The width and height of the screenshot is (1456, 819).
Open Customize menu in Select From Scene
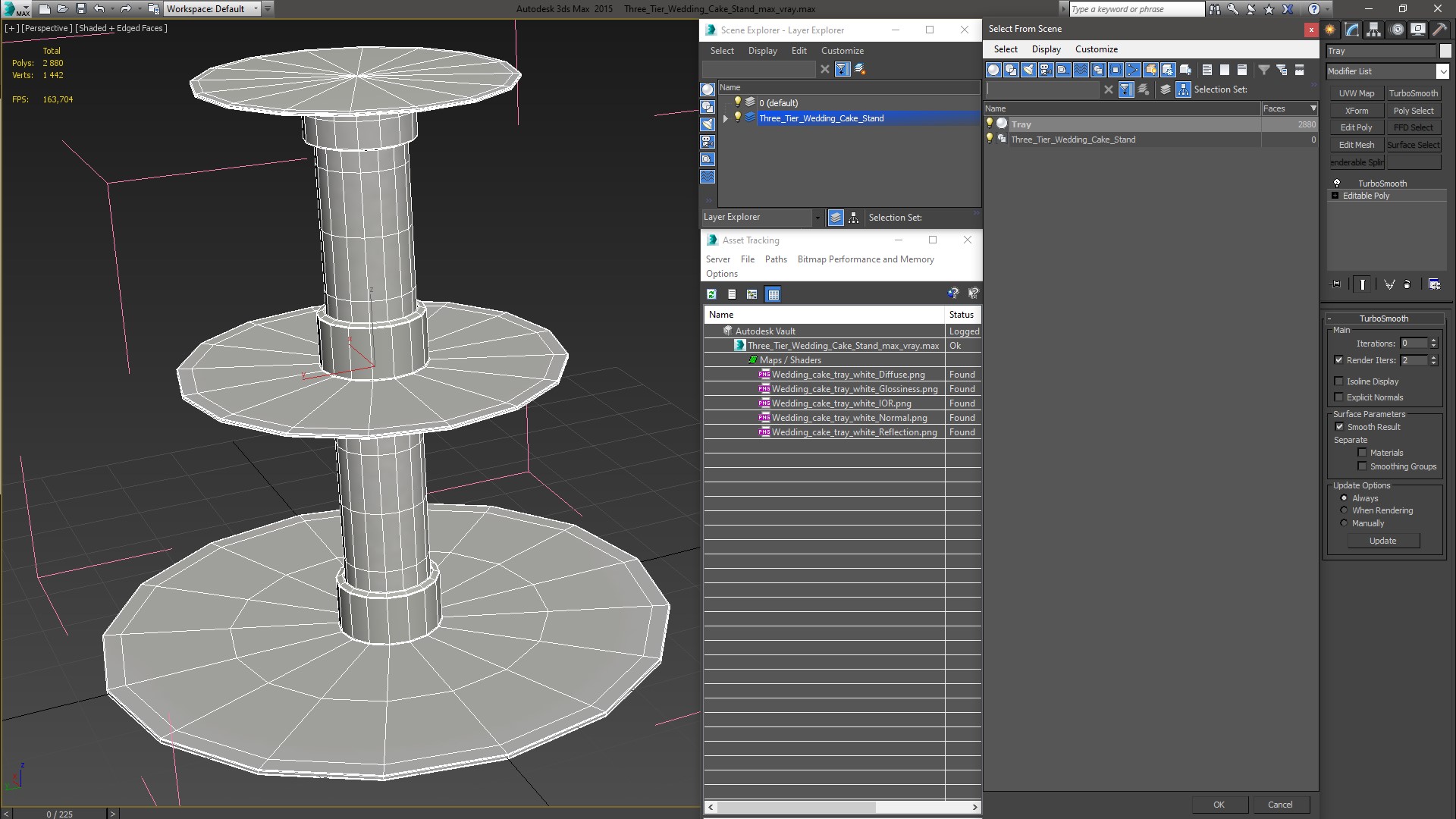coord(1097,49)
